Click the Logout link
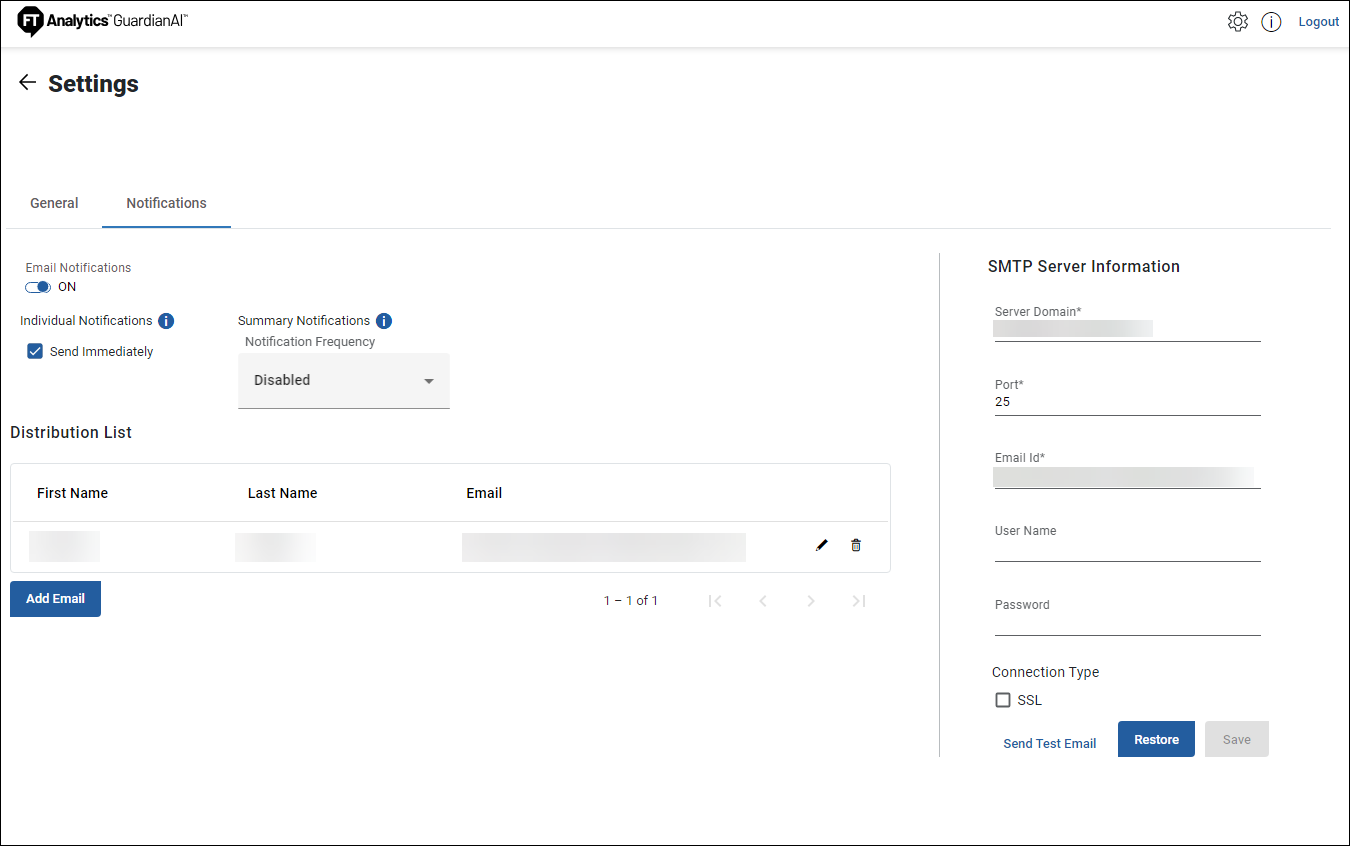 point(1318,22)
